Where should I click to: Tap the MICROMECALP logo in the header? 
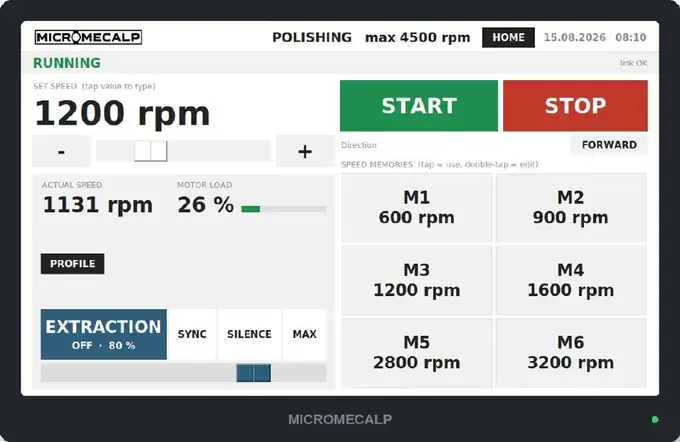88,37
